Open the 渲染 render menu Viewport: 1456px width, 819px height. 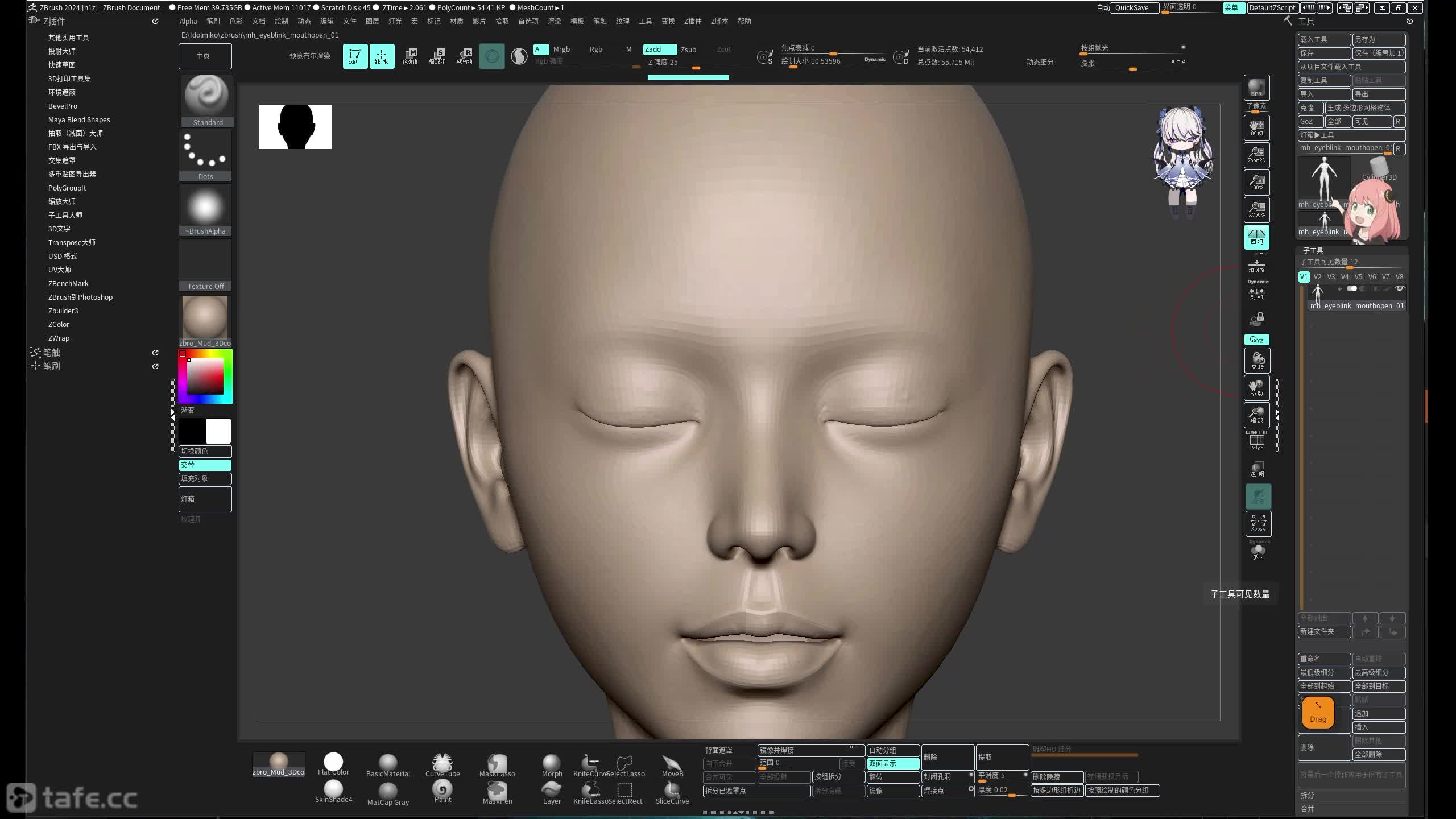click(555, 22)
